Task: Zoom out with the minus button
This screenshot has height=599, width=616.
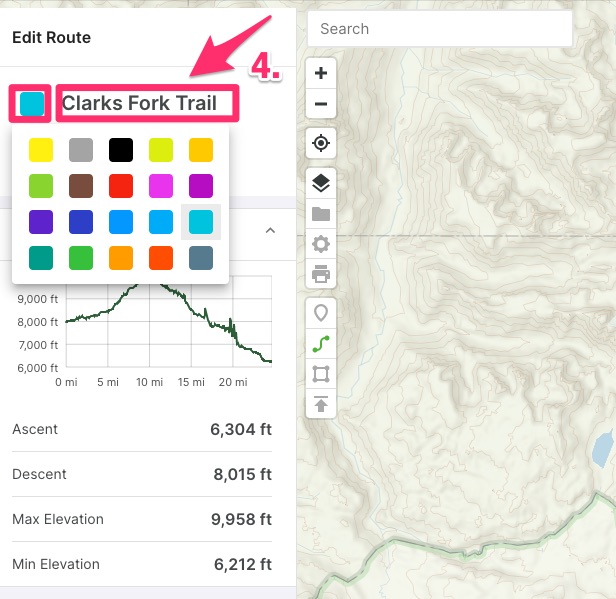Action: [x=321, y=104]
